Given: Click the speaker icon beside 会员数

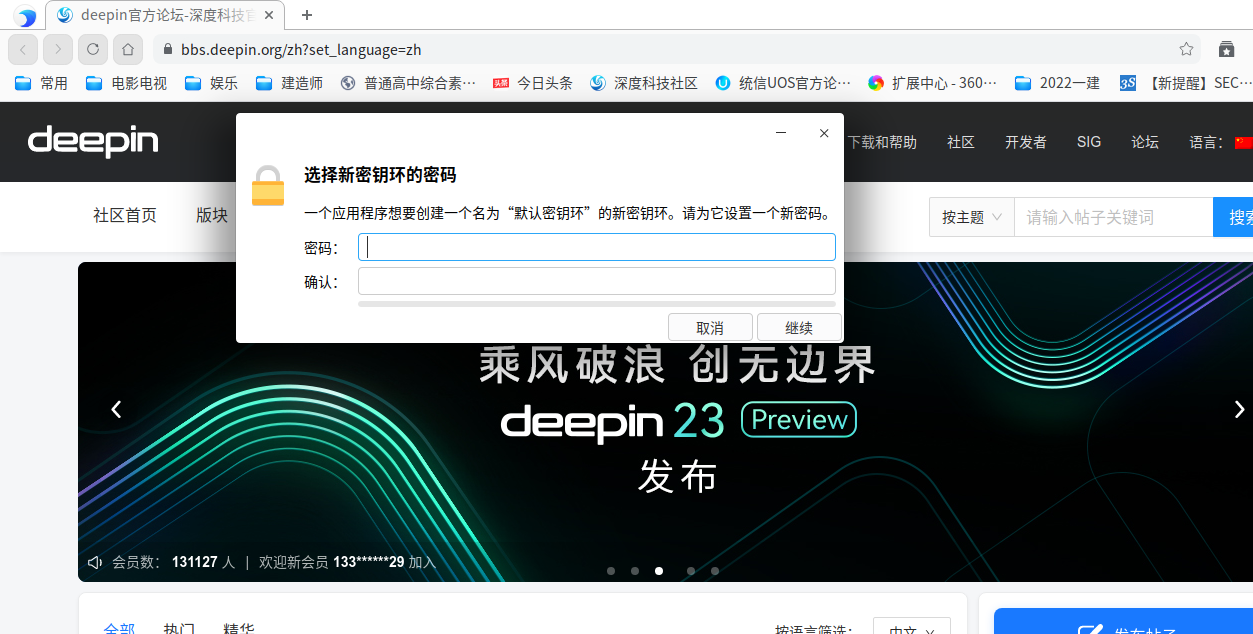Looking at the screenshot, I should [94, 562].
